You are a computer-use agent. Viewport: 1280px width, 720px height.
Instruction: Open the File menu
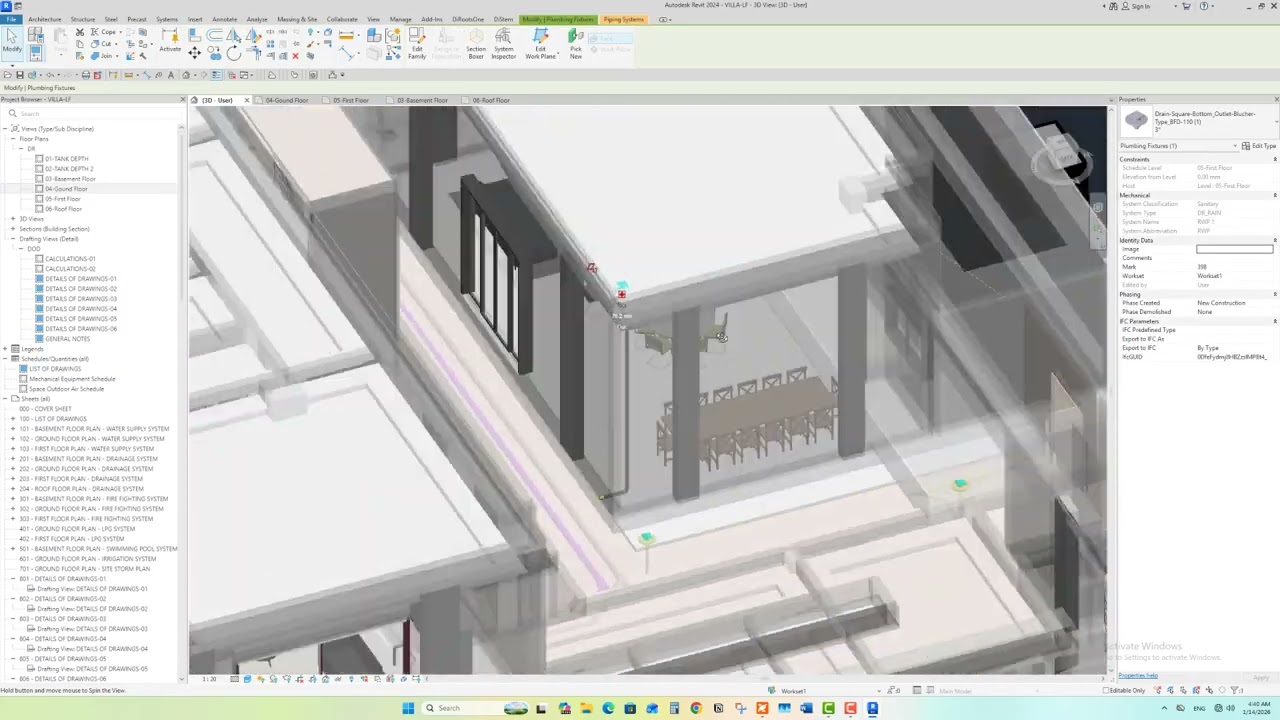coord(11,19)
